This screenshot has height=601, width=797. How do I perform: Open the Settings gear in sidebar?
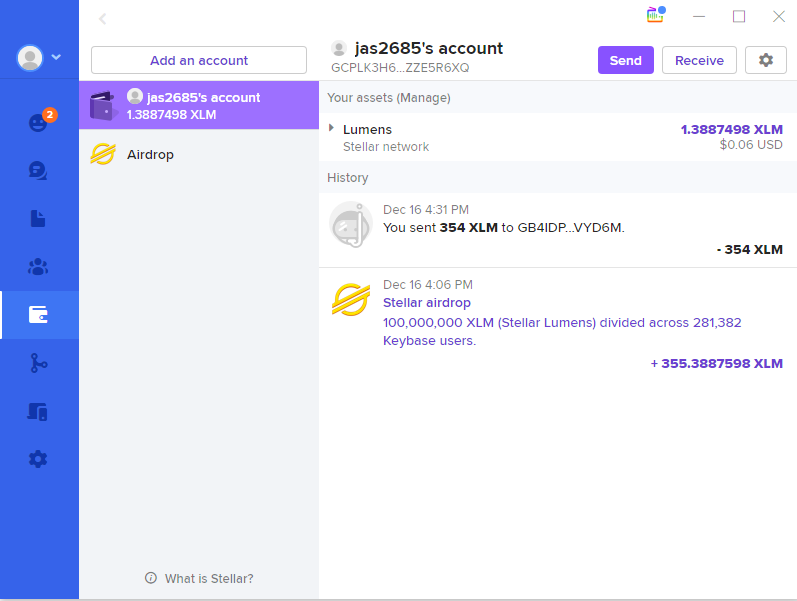(x=38, y=459)
